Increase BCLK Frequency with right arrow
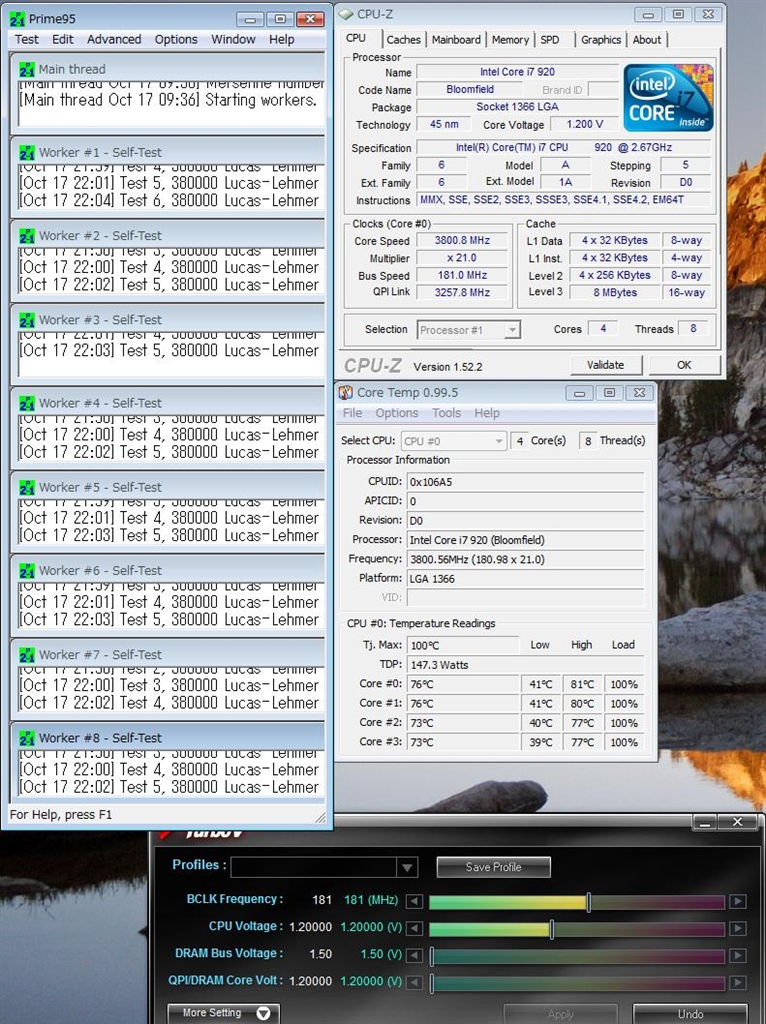Screen dimensions: 766x1024 738,901
